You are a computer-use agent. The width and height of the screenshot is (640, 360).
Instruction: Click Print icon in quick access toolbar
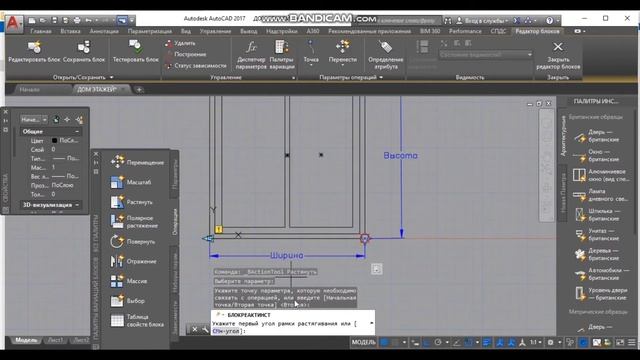tap(77, 20)
